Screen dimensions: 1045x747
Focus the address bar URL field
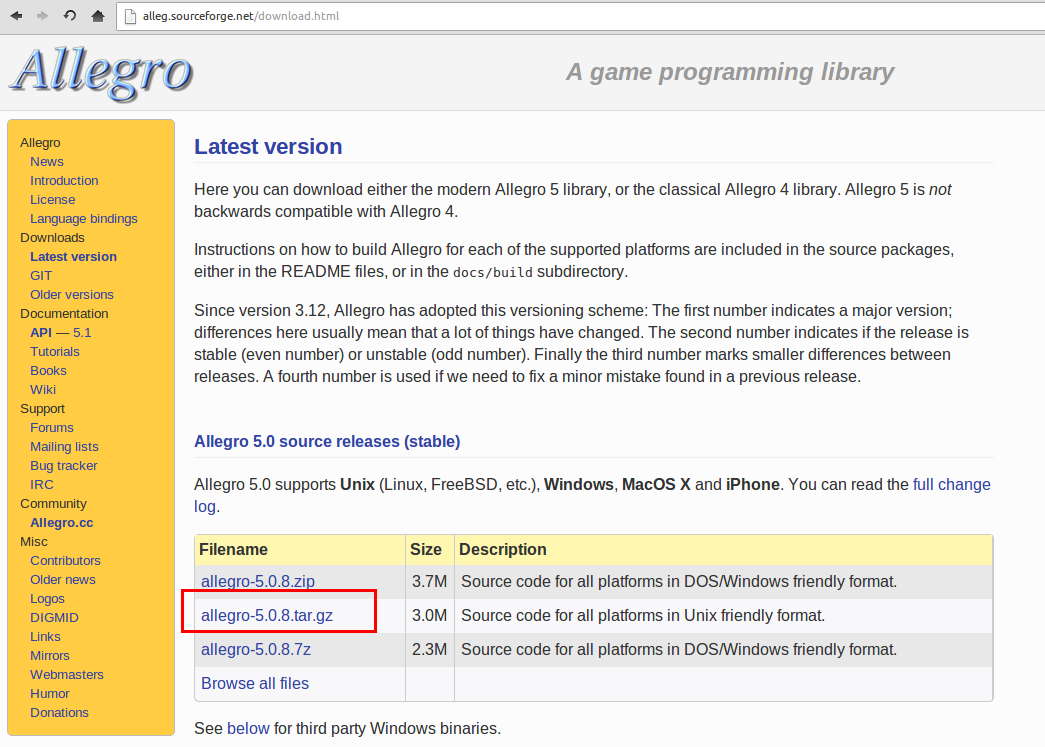580,16
